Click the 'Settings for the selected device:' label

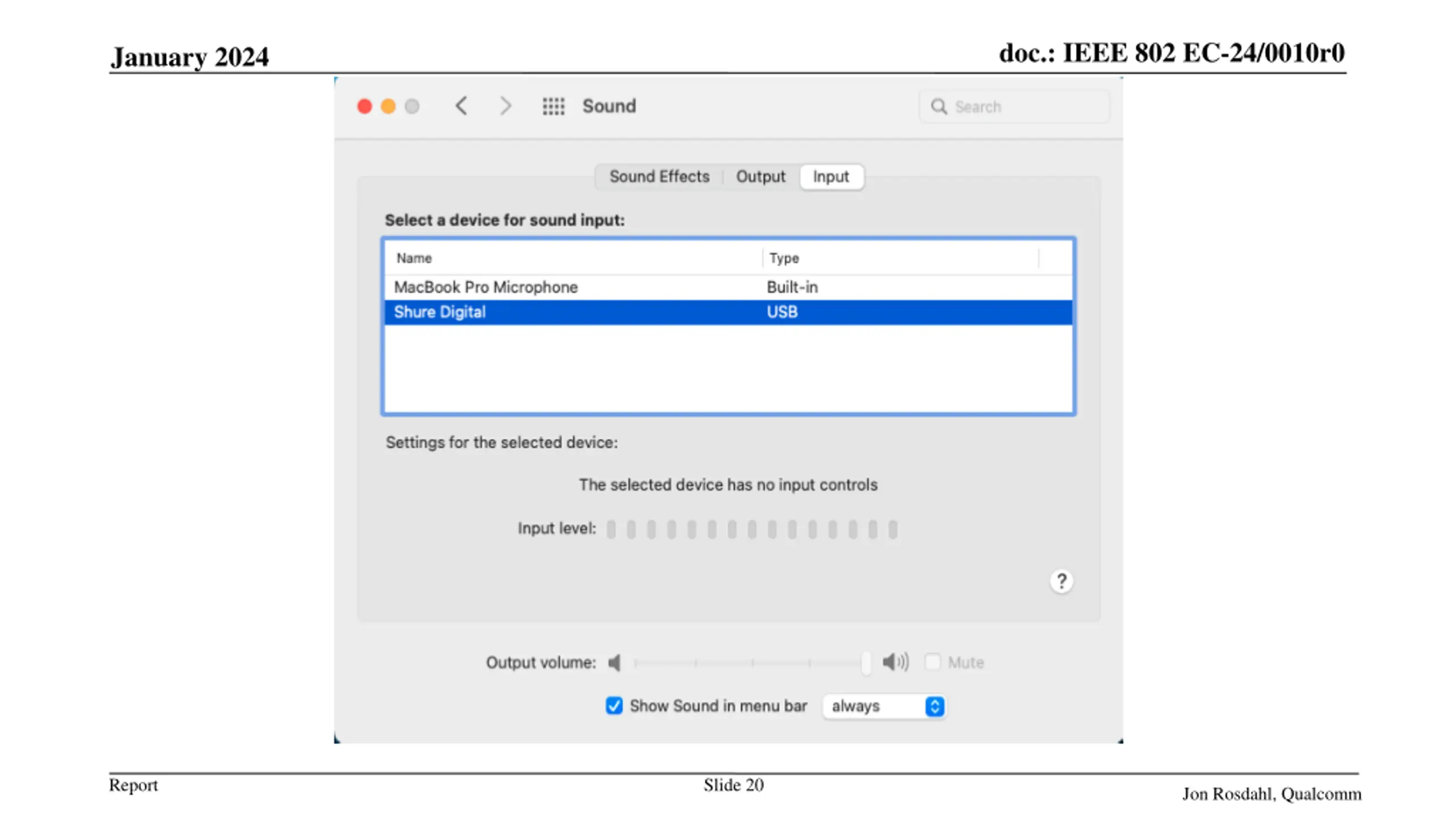point(502,442)
